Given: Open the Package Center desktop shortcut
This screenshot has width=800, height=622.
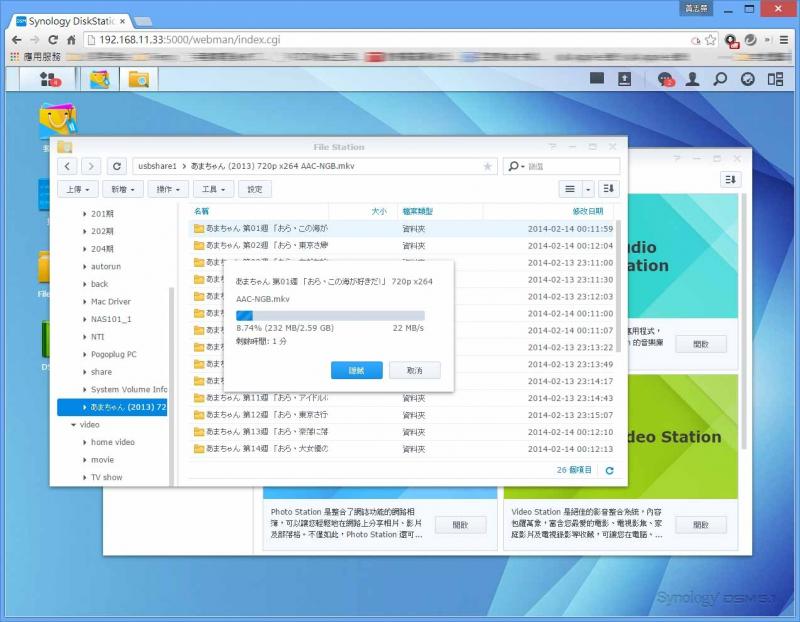Looking at the screenshot, I should coord(58,122).
